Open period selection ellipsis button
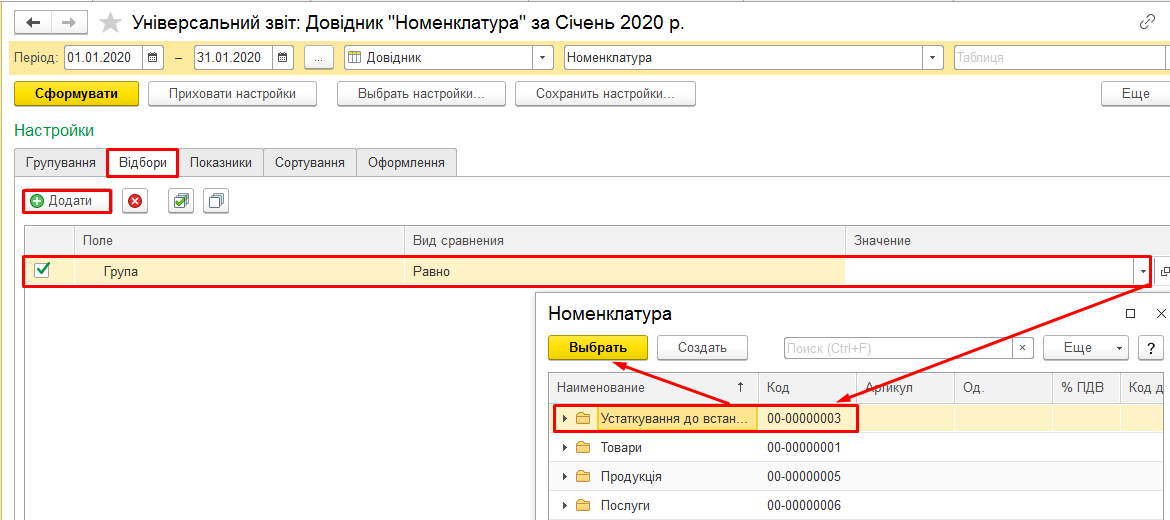1170x520 pixels. point(319,57)
